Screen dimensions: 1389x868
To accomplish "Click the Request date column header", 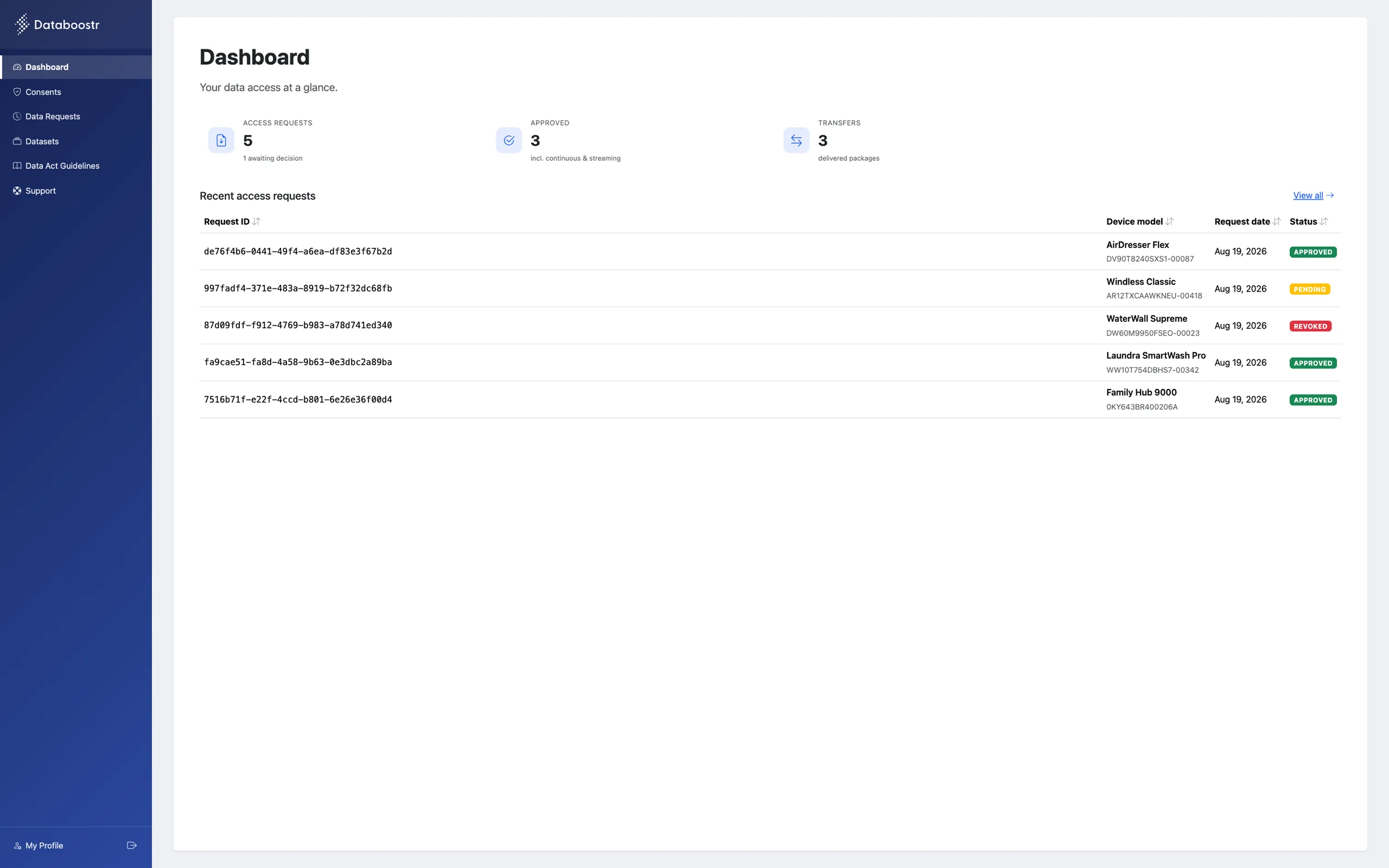I will [x=1242, y=221].
